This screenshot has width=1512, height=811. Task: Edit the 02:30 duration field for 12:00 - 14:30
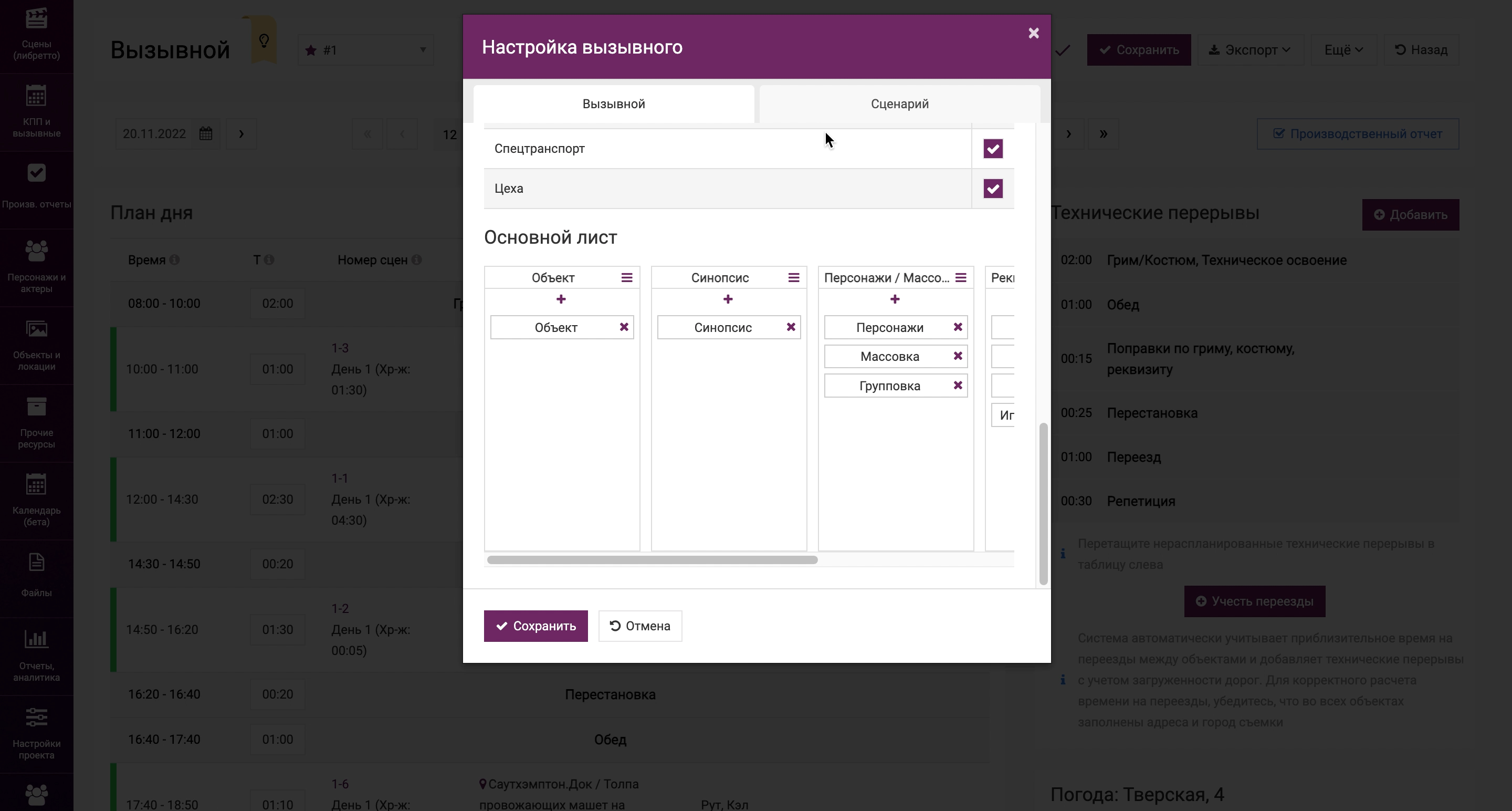[278, 500]
